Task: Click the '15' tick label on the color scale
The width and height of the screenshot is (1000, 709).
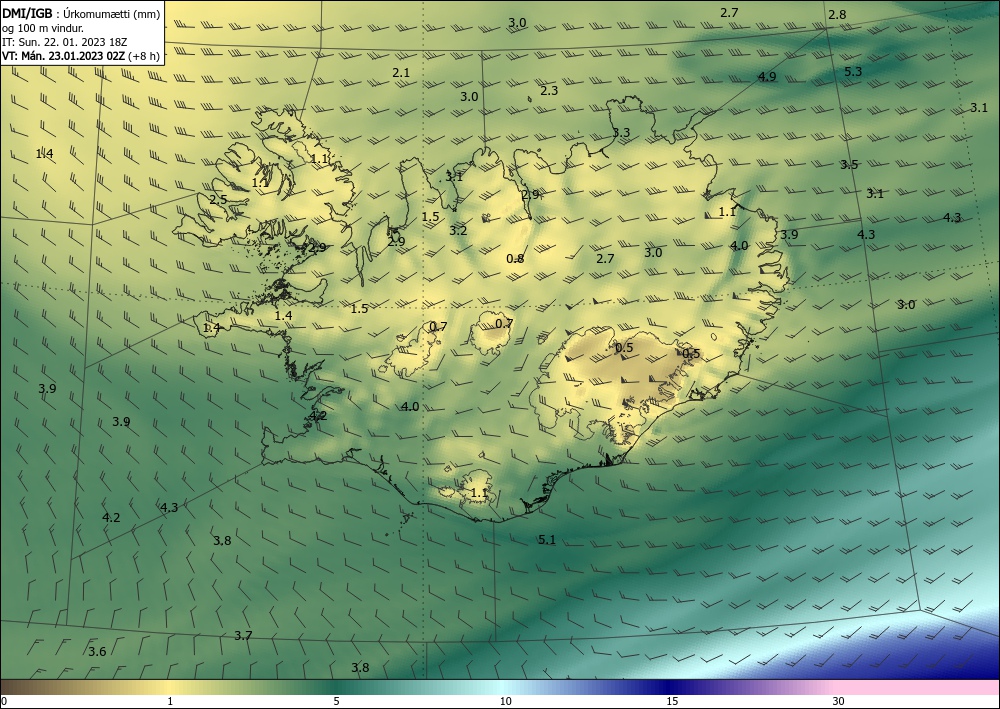Action: click(x=672, y=701)
